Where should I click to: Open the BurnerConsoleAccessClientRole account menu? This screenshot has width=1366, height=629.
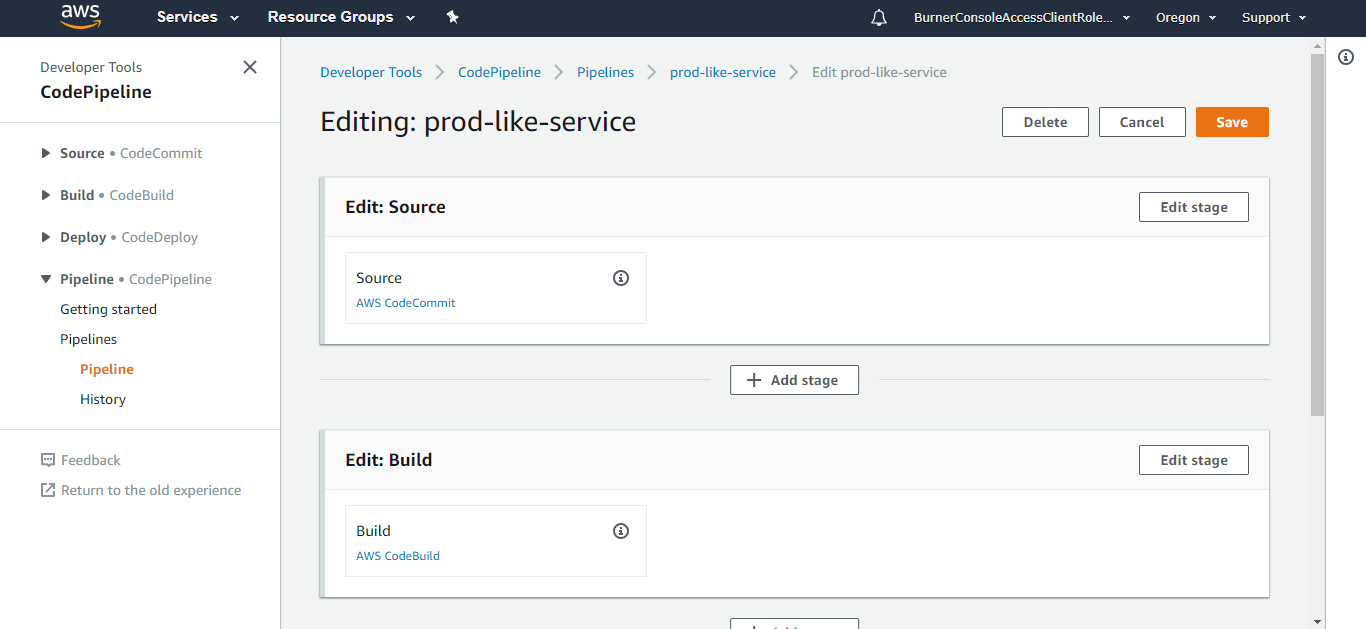(x=1022, y=17)
